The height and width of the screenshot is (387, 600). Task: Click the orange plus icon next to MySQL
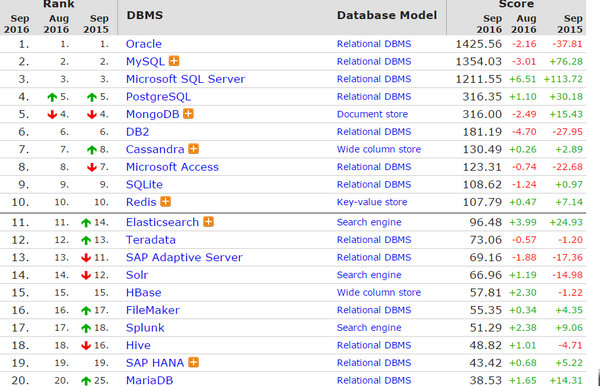pyautogui.click(x=174, y=61)
